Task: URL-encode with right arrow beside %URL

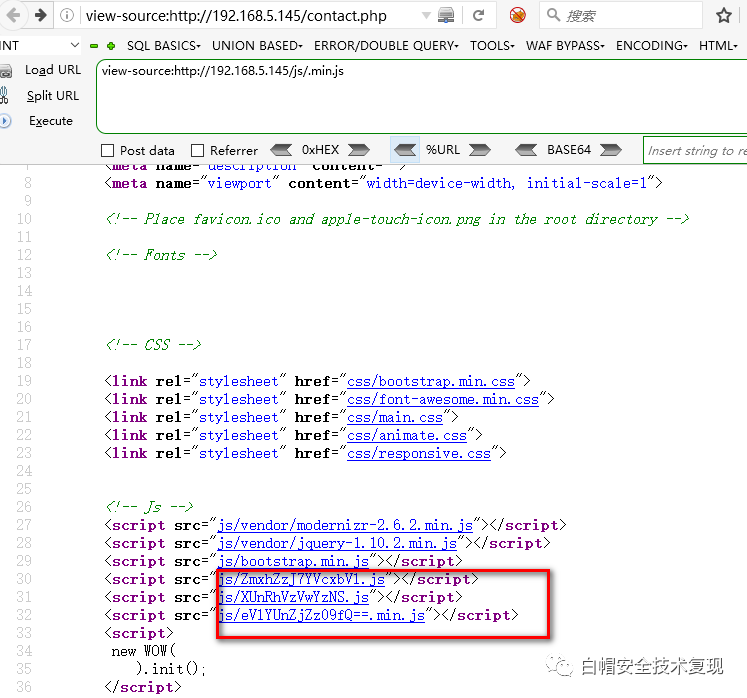Action: [x=480, y=150]
